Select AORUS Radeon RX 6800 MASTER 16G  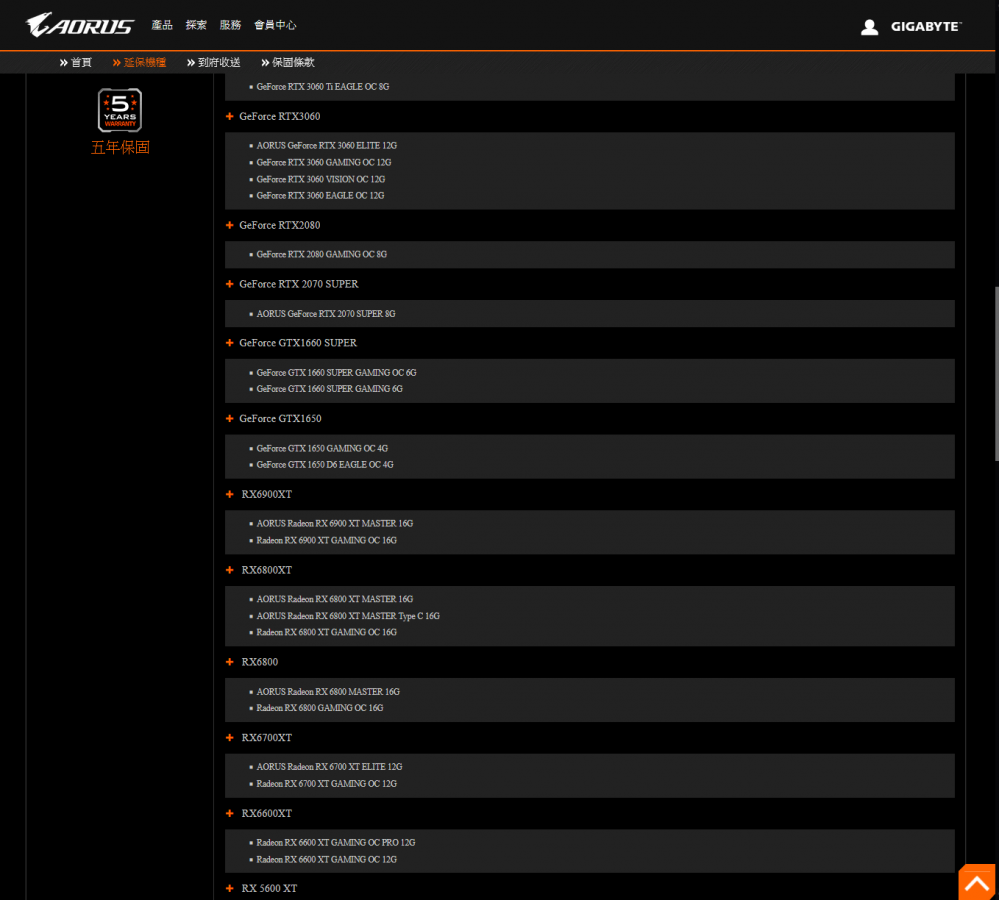click(x=328, y=692)
